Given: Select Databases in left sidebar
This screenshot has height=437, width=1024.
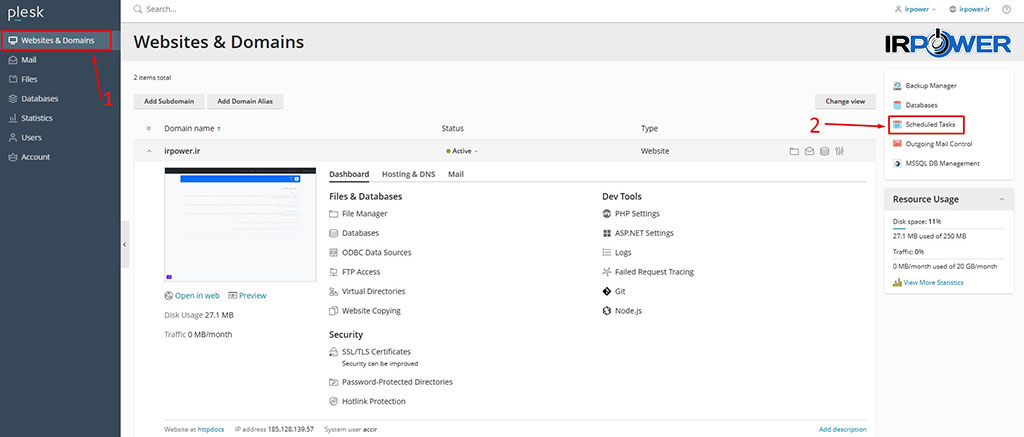Looking at the screenshot, I should 39,99.
